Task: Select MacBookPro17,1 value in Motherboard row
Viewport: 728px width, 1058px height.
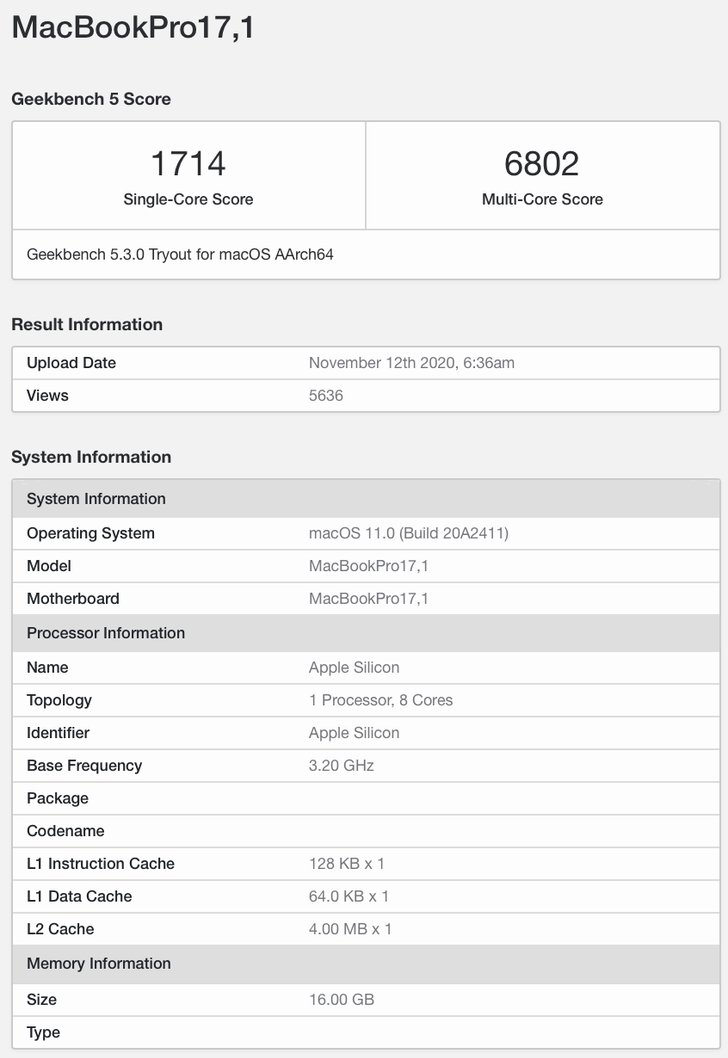Action: pyautogui.click(x=368, y=598)
